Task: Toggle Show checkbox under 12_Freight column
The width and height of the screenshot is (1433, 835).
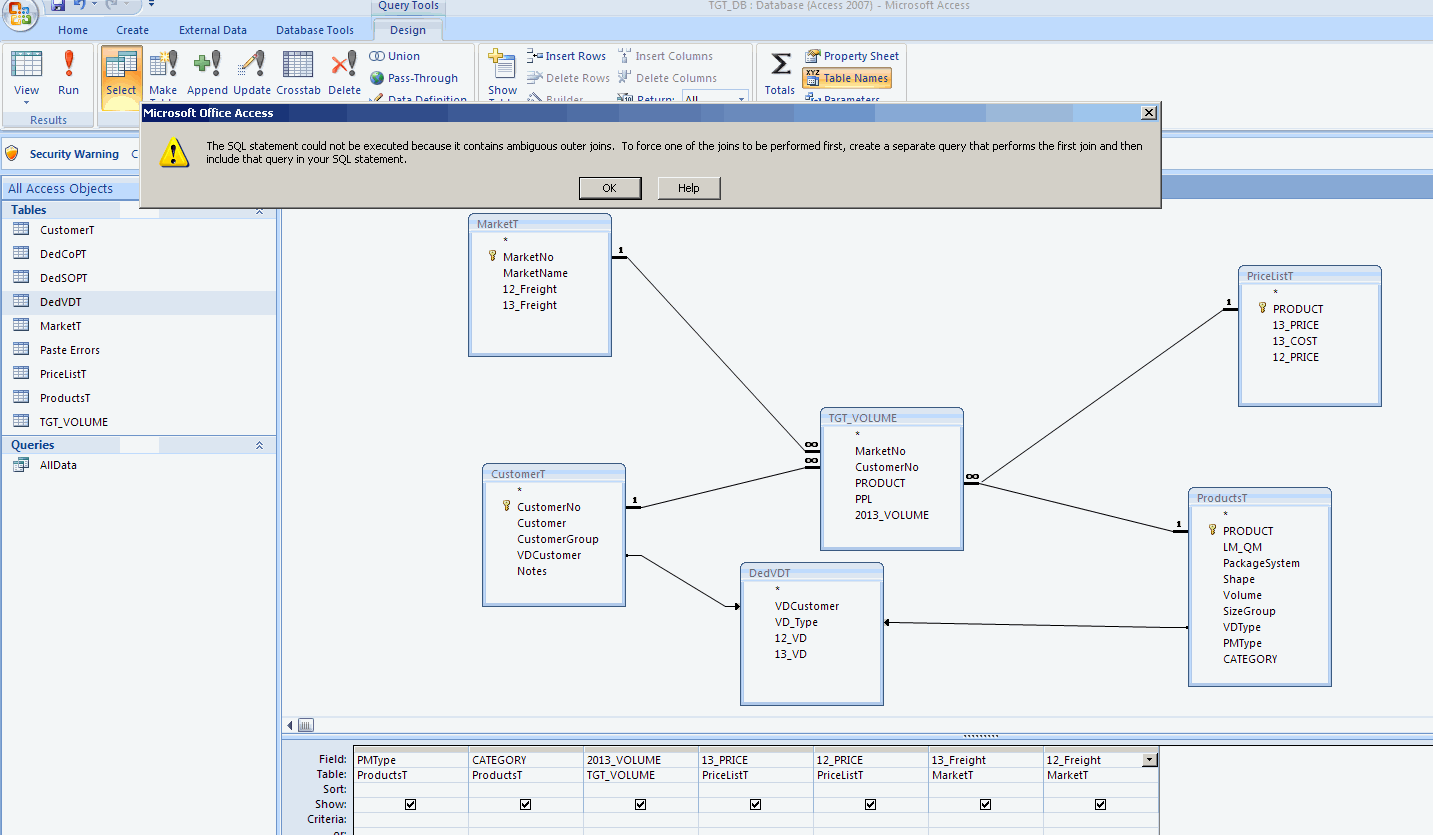Action: pyautogui.click(x=1100, y=804)
